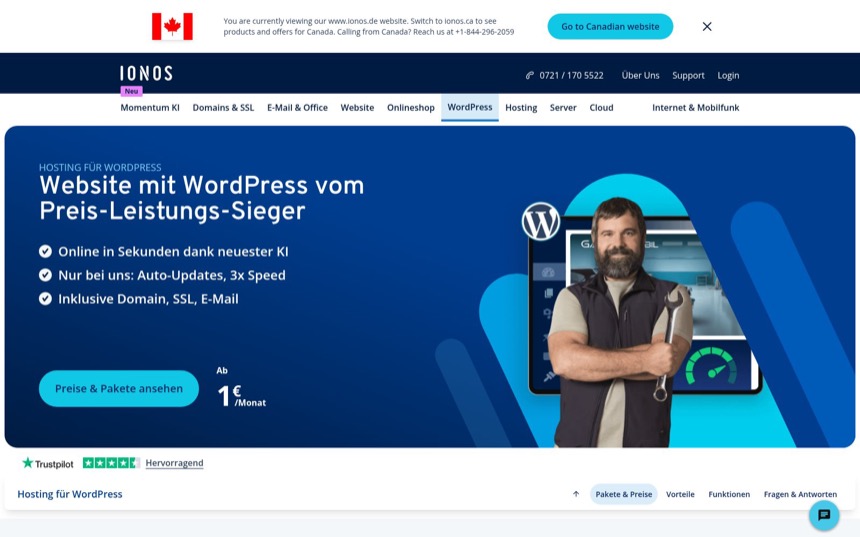The image size is (860, 537).
Task: Click Go to Canadian website button
Action: [x=610, y=26]
